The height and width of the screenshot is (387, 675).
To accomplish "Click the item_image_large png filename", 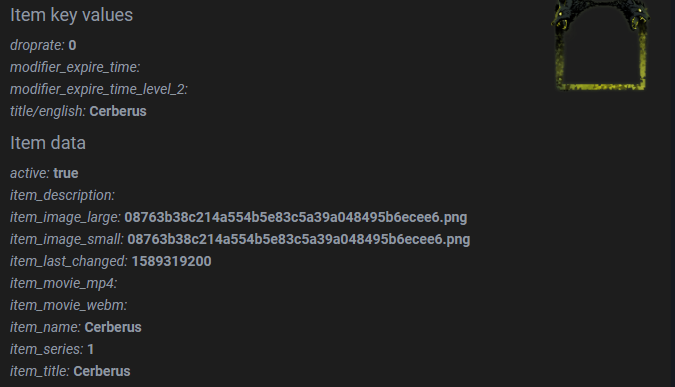I will click(x=296, y=217).
